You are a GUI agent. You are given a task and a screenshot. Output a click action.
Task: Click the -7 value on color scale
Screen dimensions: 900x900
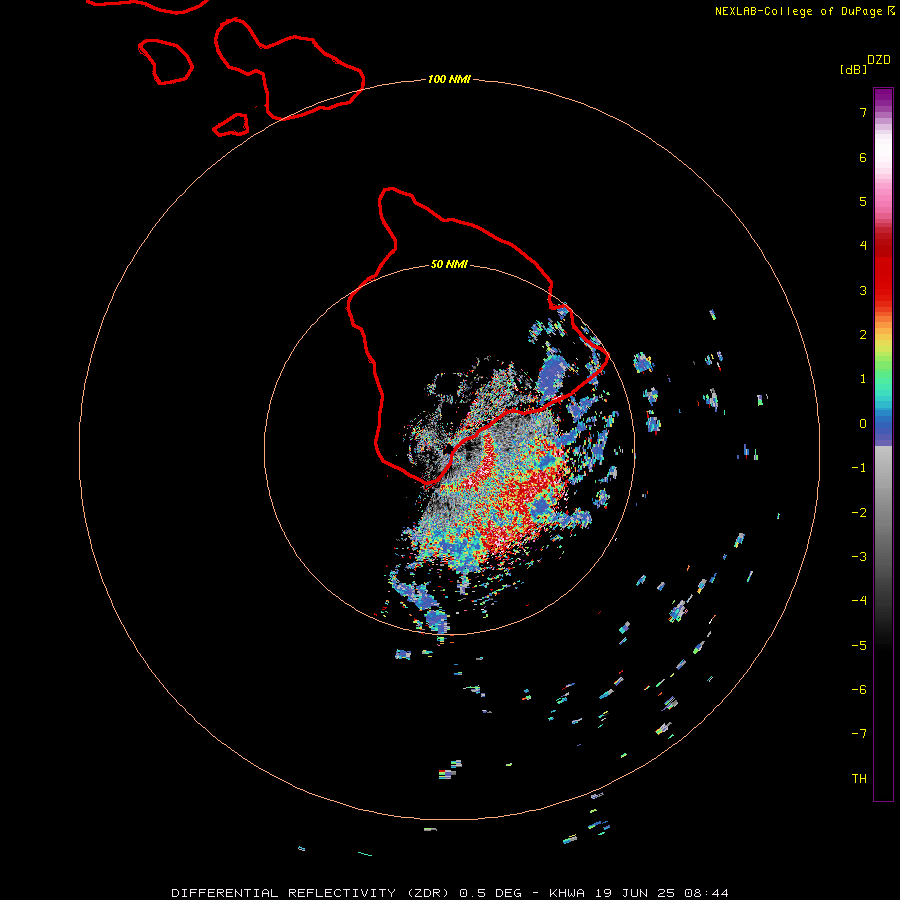click(x=859, y=734)
